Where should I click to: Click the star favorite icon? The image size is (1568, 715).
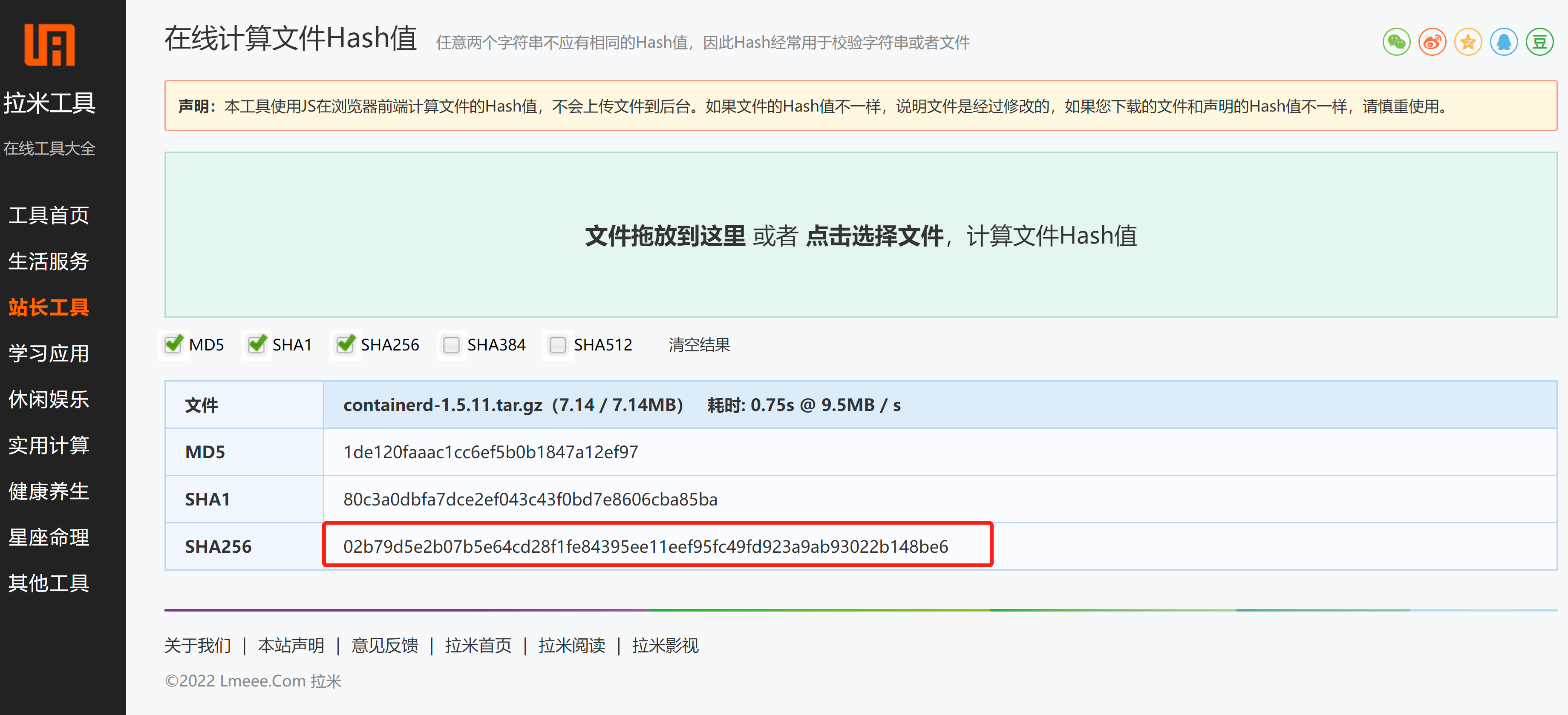coord(1468,41)
